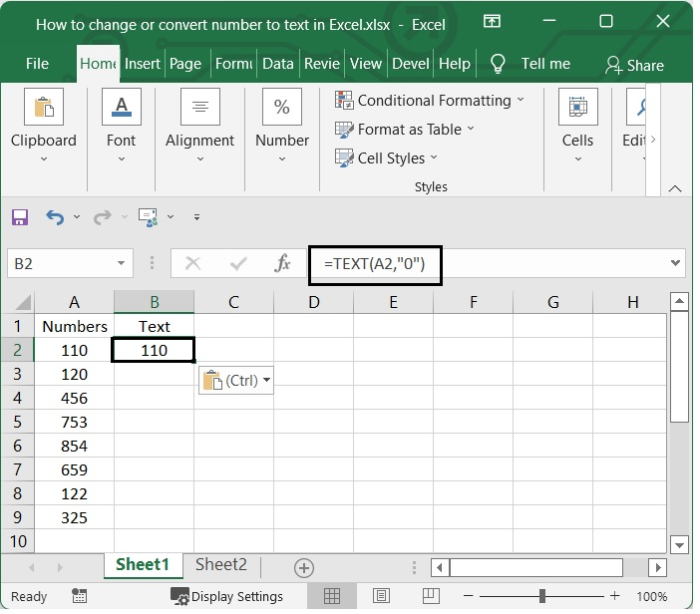Switch to Page Break Preview view

tap(431, 596)
